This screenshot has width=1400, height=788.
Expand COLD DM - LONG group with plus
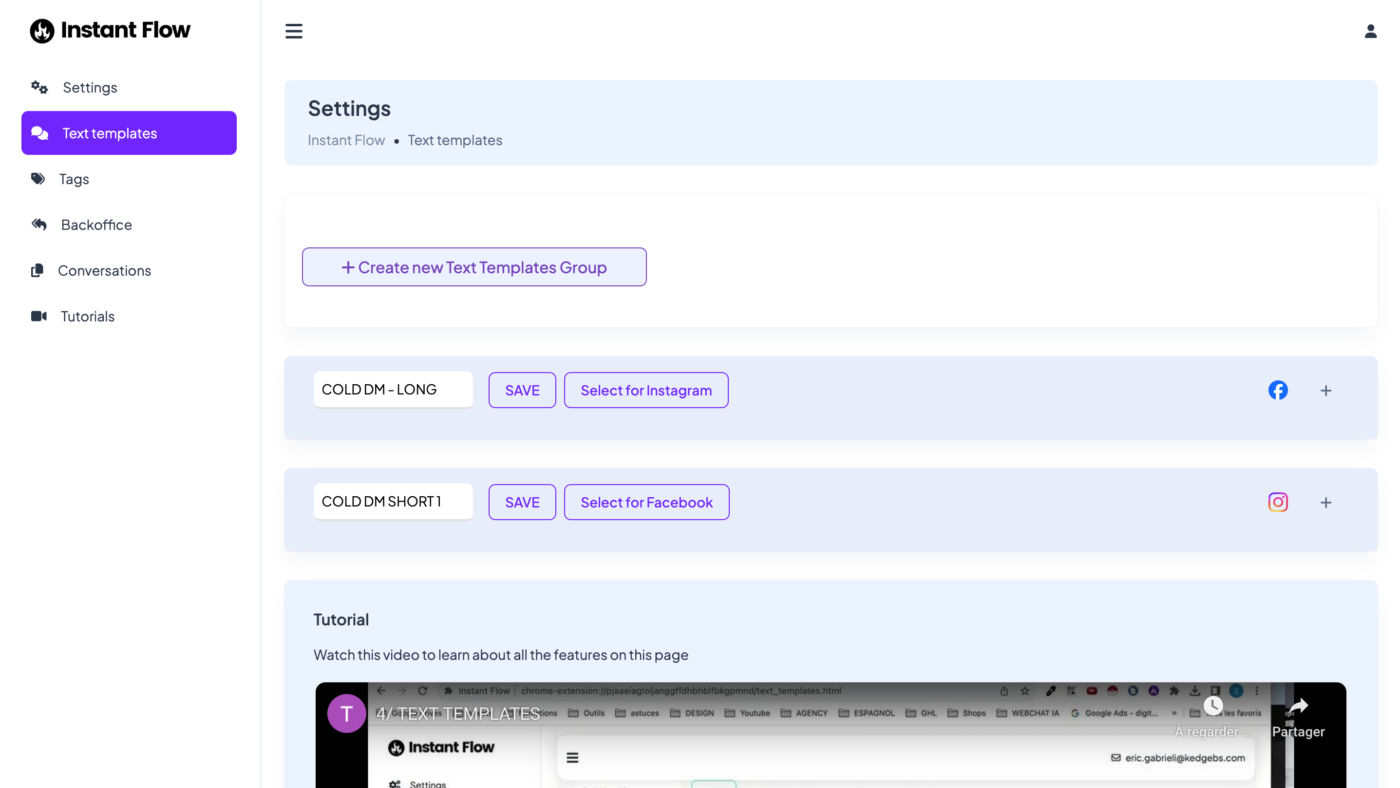[x=1326, y=390]
